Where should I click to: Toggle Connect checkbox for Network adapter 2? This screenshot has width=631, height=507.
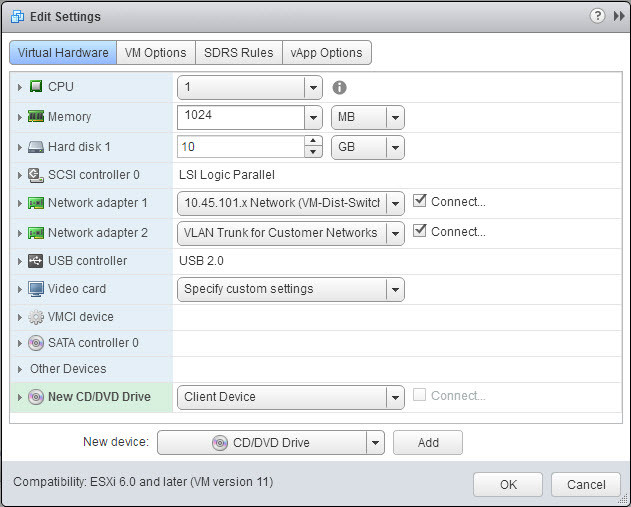coord(420,231)
